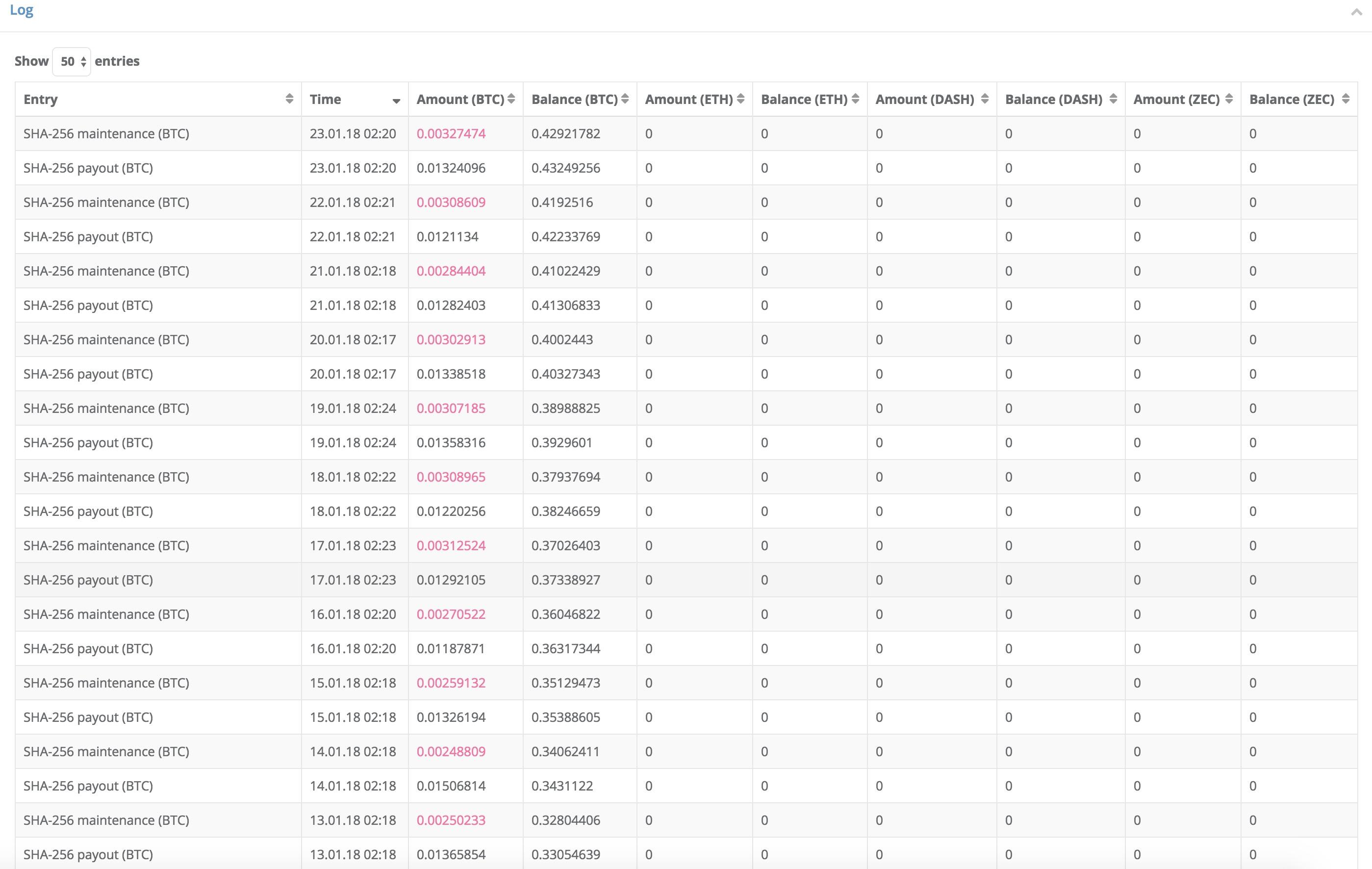Sort by Time descending arrow
Image resolution: width=1372 pixels, height=869 pixels.
pyautogui.click(x=396, y=102)
